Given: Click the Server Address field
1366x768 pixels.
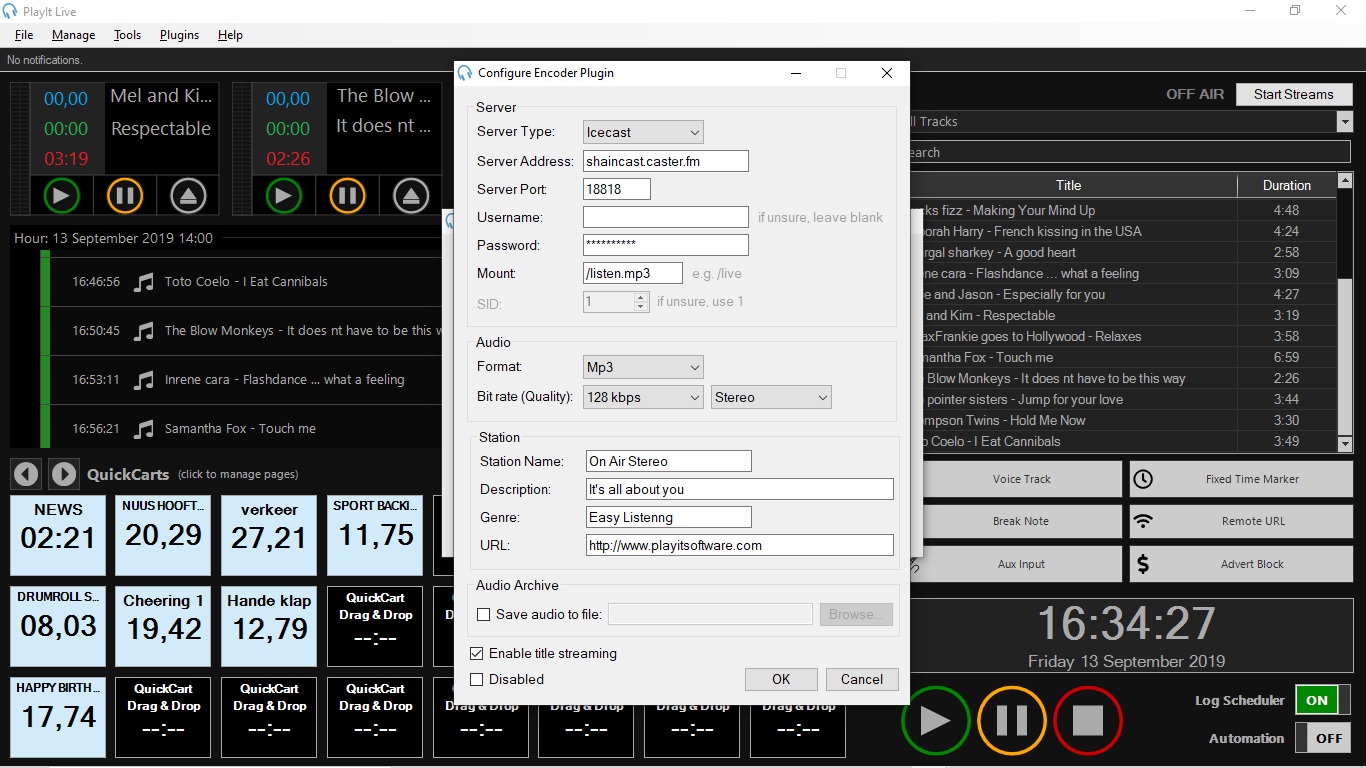Looking at the screenshot, I should tap(666, 161).
